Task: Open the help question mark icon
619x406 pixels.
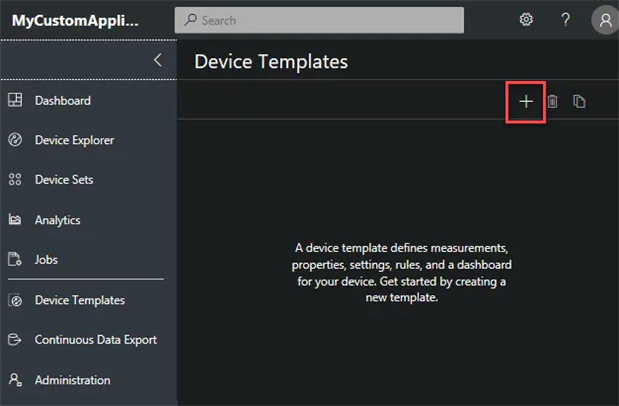Action: click(565, 20)
